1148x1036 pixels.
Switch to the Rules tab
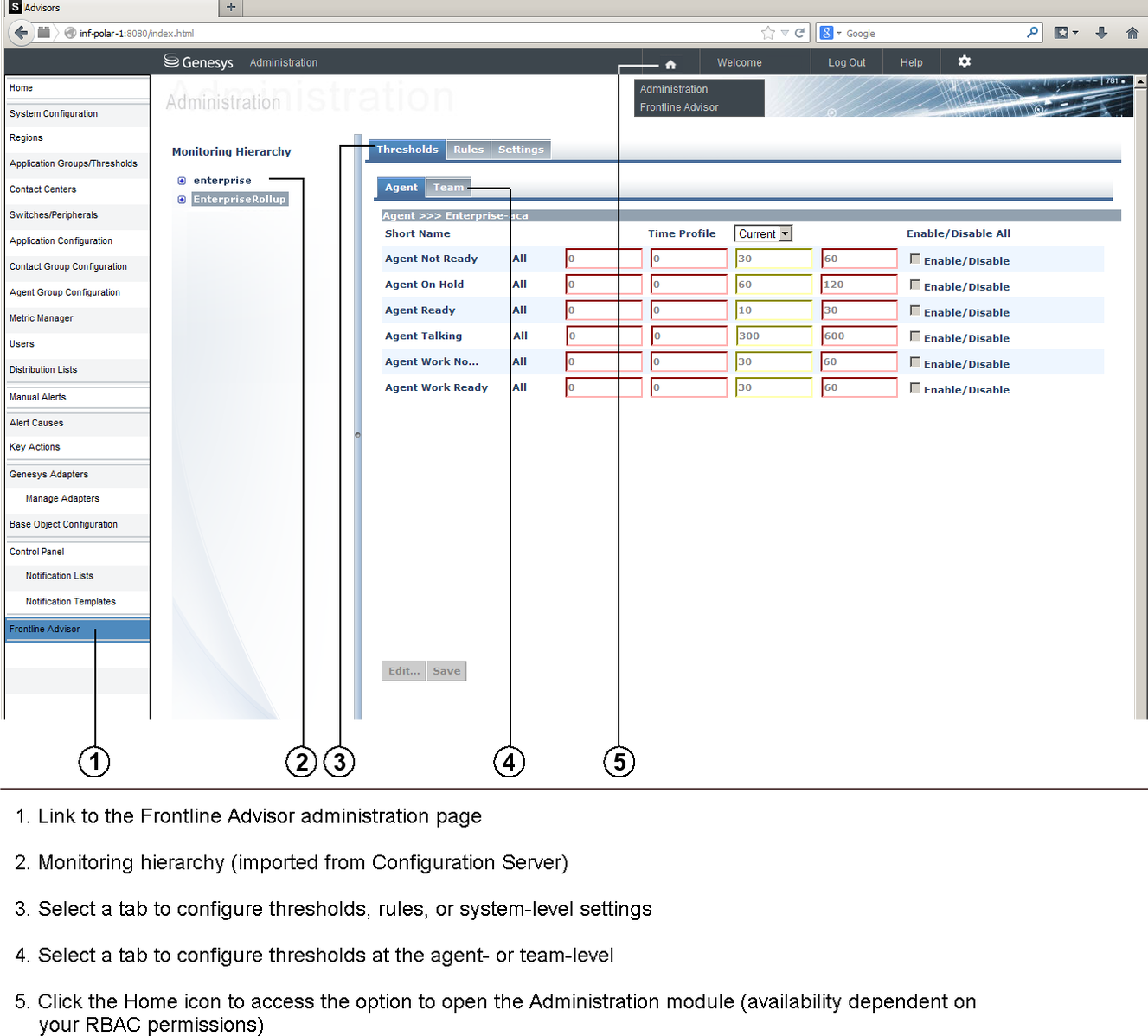point(468,150)
